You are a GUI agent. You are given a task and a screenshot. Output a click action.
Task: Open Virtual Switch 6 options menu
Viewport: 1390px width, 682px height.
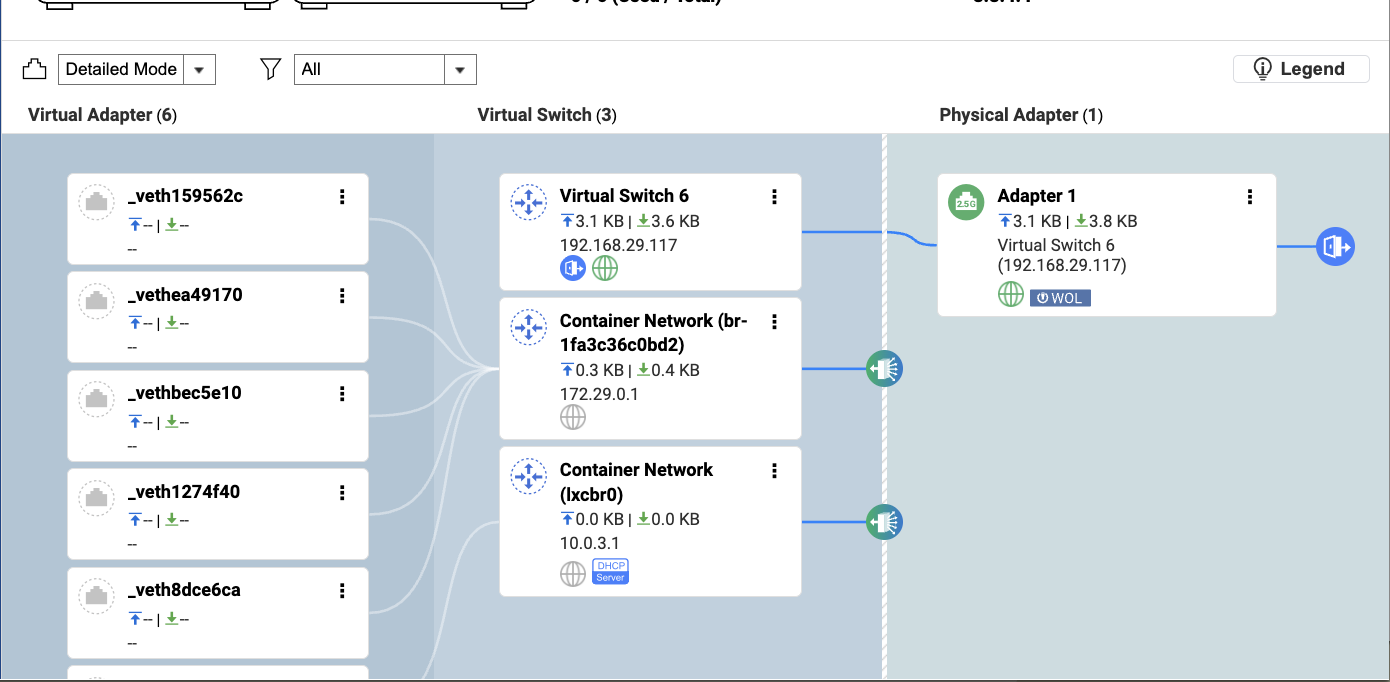point(774,197)
